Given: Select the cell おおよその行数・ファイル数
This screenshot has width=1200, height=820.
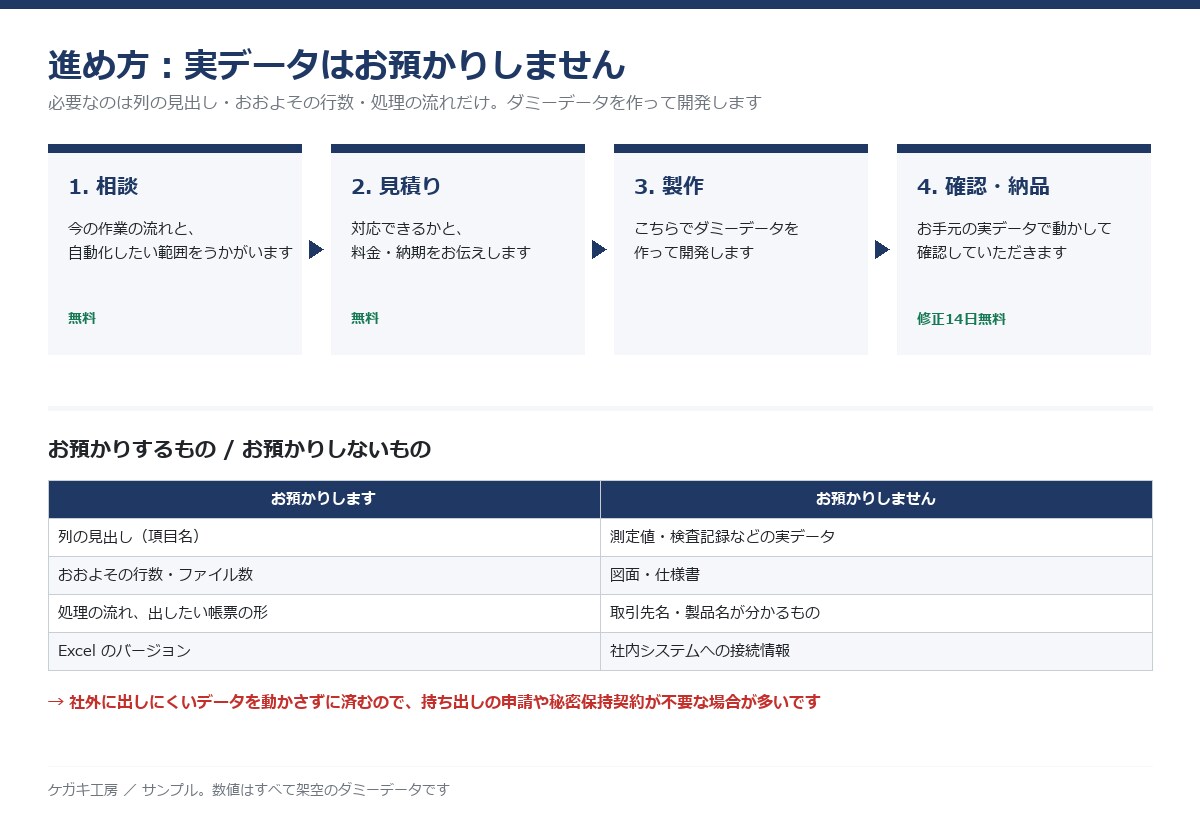Looking at the screenshot, I should [324, 575].
